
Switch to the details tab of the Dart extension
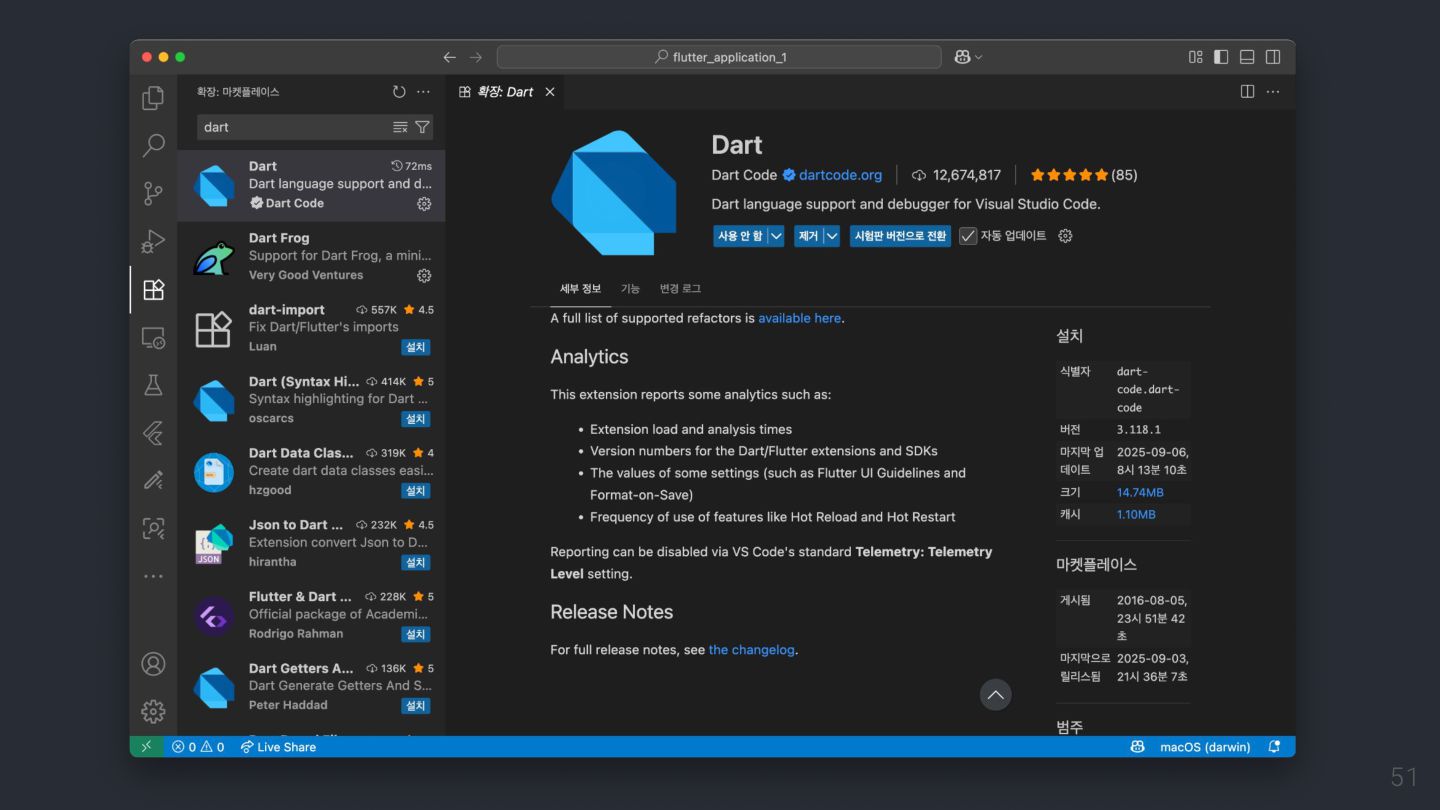581,289
